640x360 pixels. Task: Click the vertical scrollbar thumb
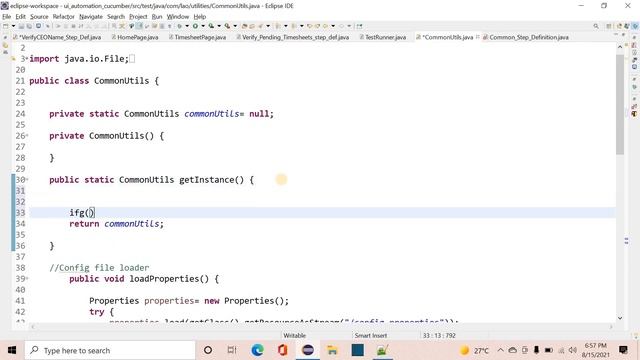620,104
